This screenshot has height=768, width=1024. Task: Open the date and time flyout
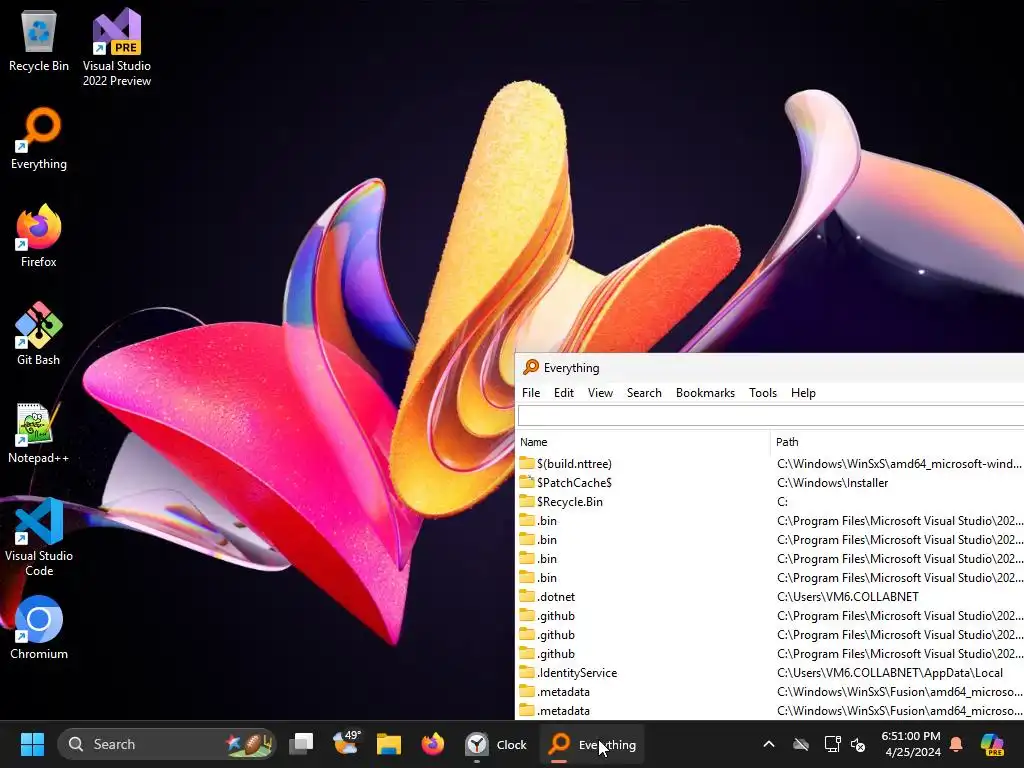click(911, 744)
